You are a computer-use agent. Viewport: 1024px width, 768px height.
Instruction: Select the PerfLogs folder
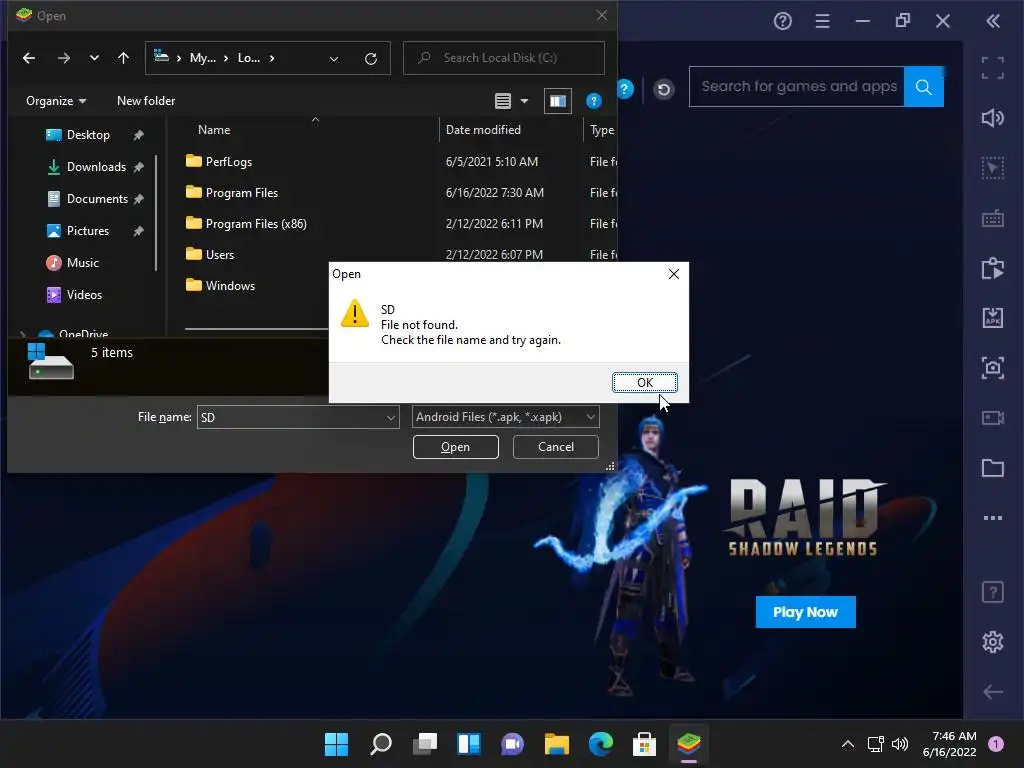[229, 162]
